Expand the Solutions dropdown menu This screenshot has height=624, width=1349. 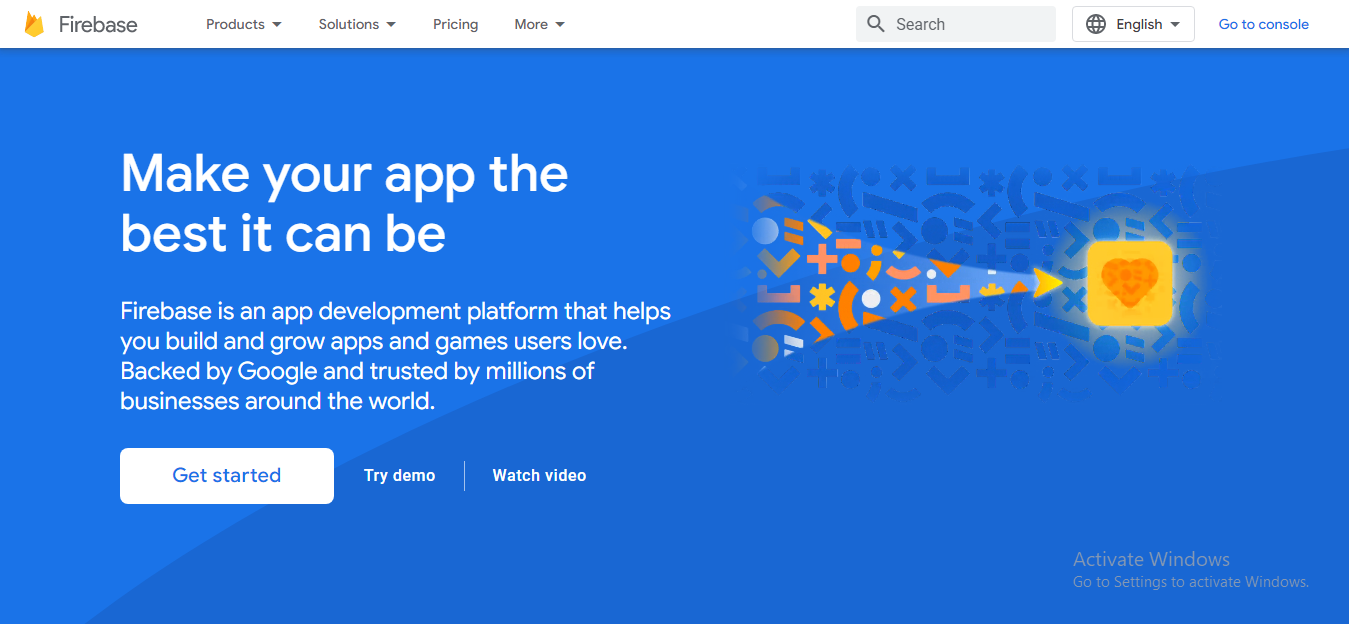(x=357, y=24)
